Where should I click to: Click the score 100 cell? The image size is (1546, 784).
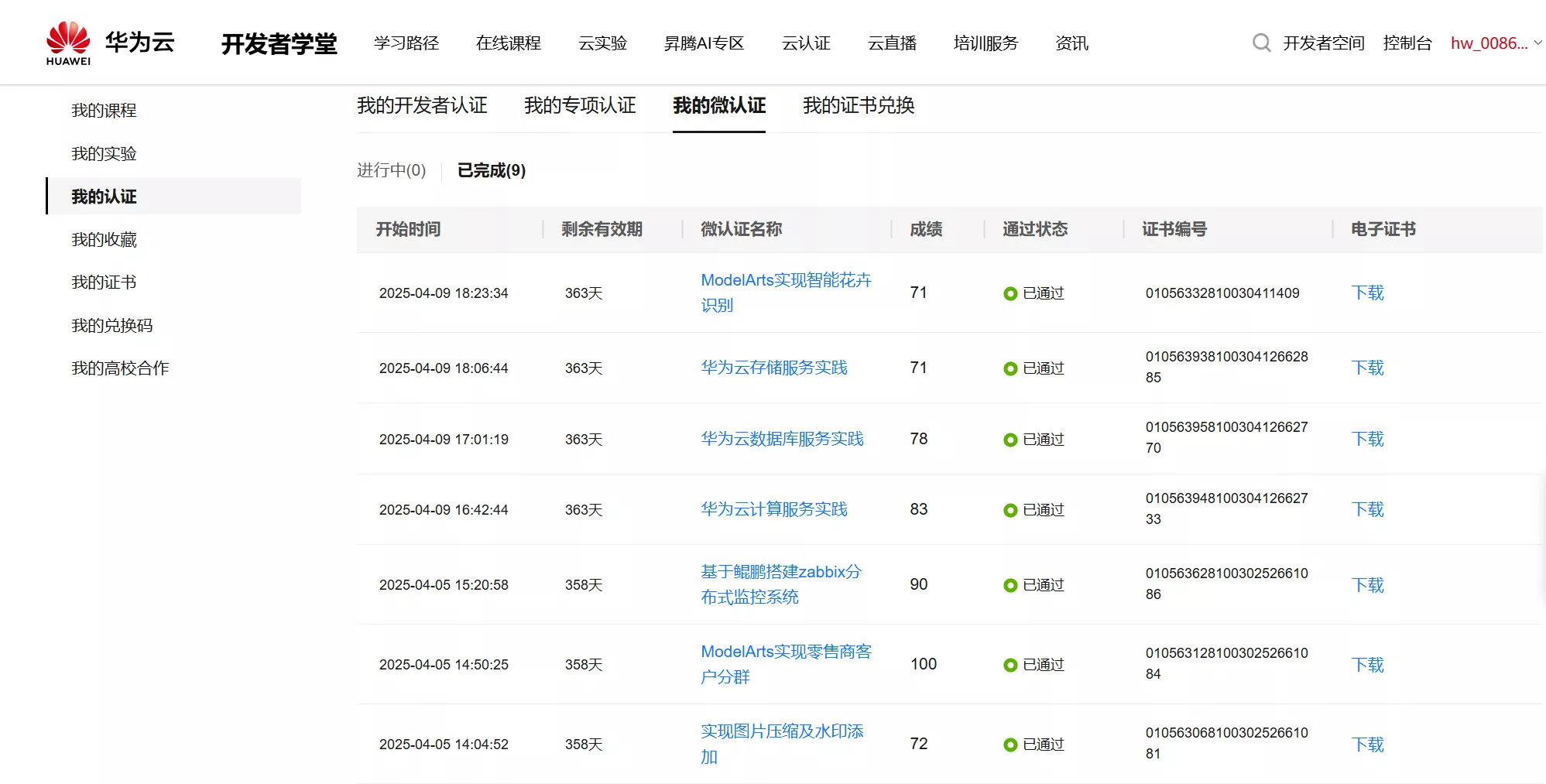pyautogui.click(x=924, y=664)
